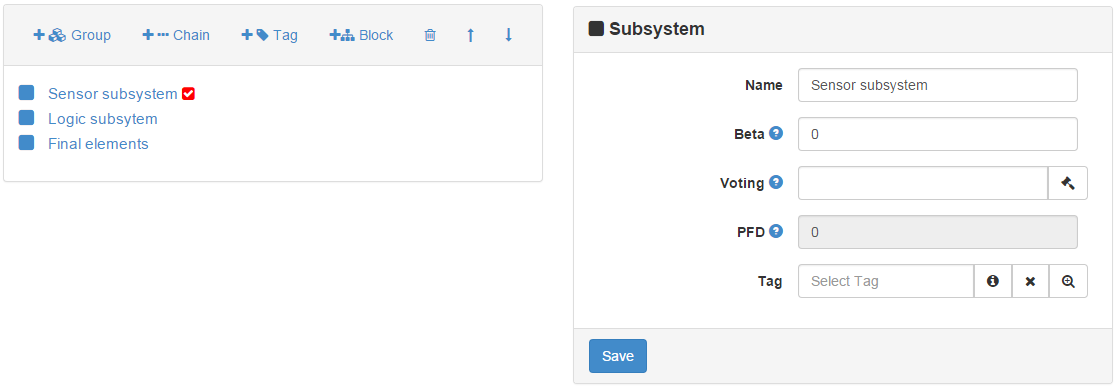
Task: Open the Select Tag field
Action: 885,281
